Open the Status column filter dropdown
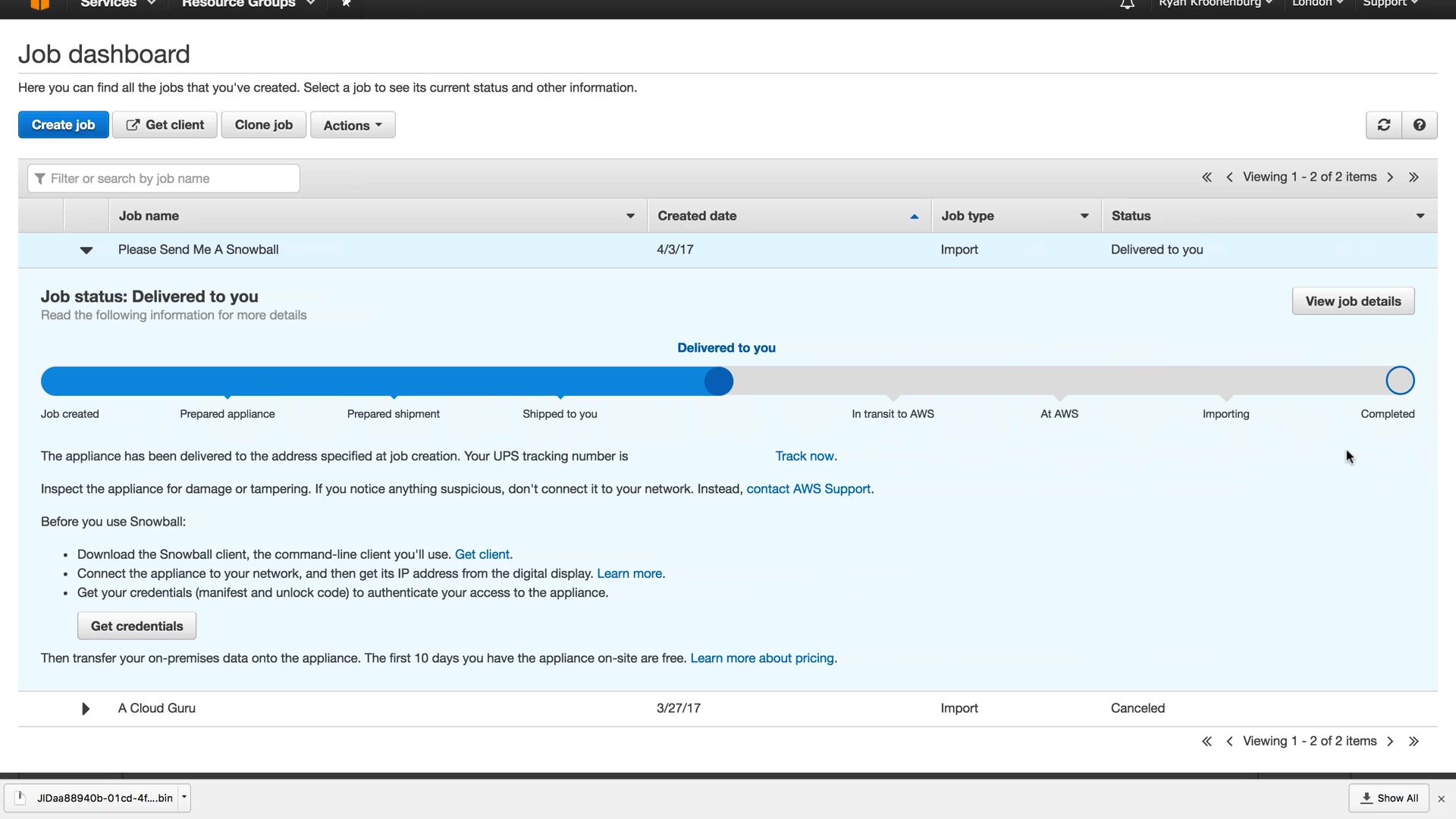1456x819 pixels. pyautogui.click(x=1420, y=216)
